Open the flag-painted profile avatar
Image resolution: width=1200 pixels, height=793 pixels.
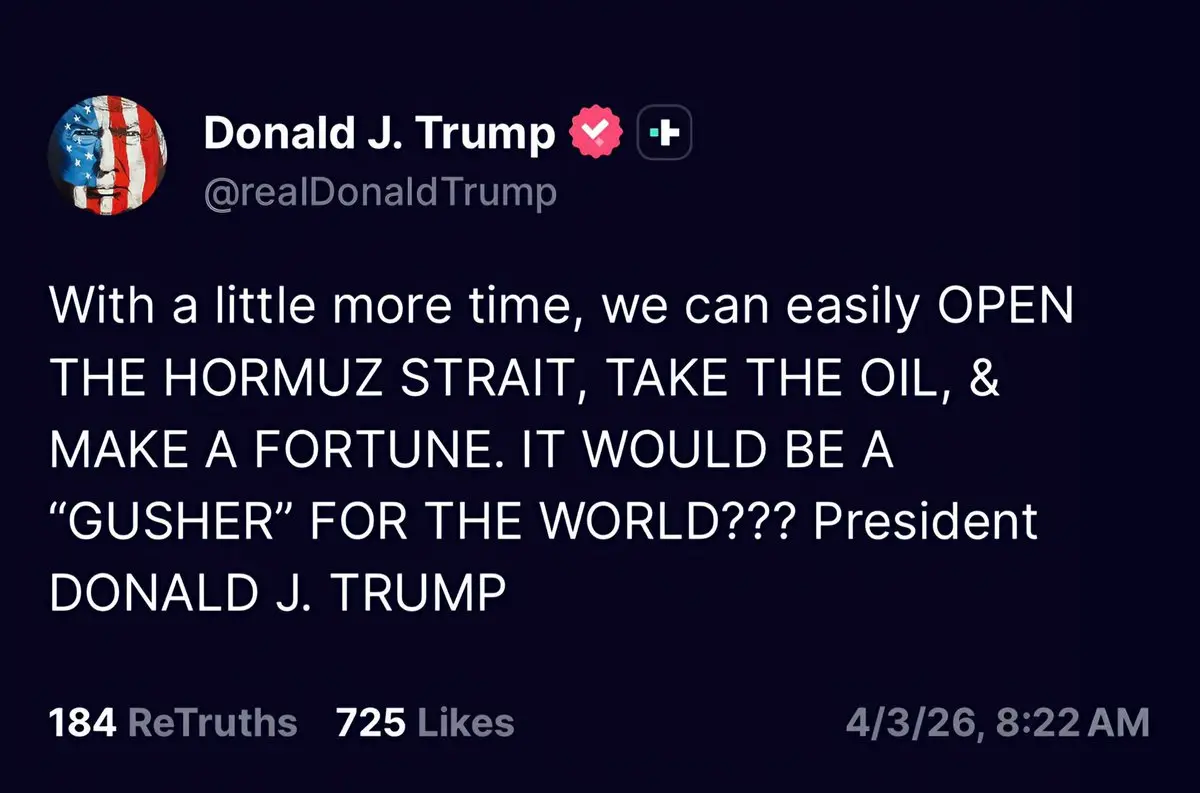(x=107, y=154)
